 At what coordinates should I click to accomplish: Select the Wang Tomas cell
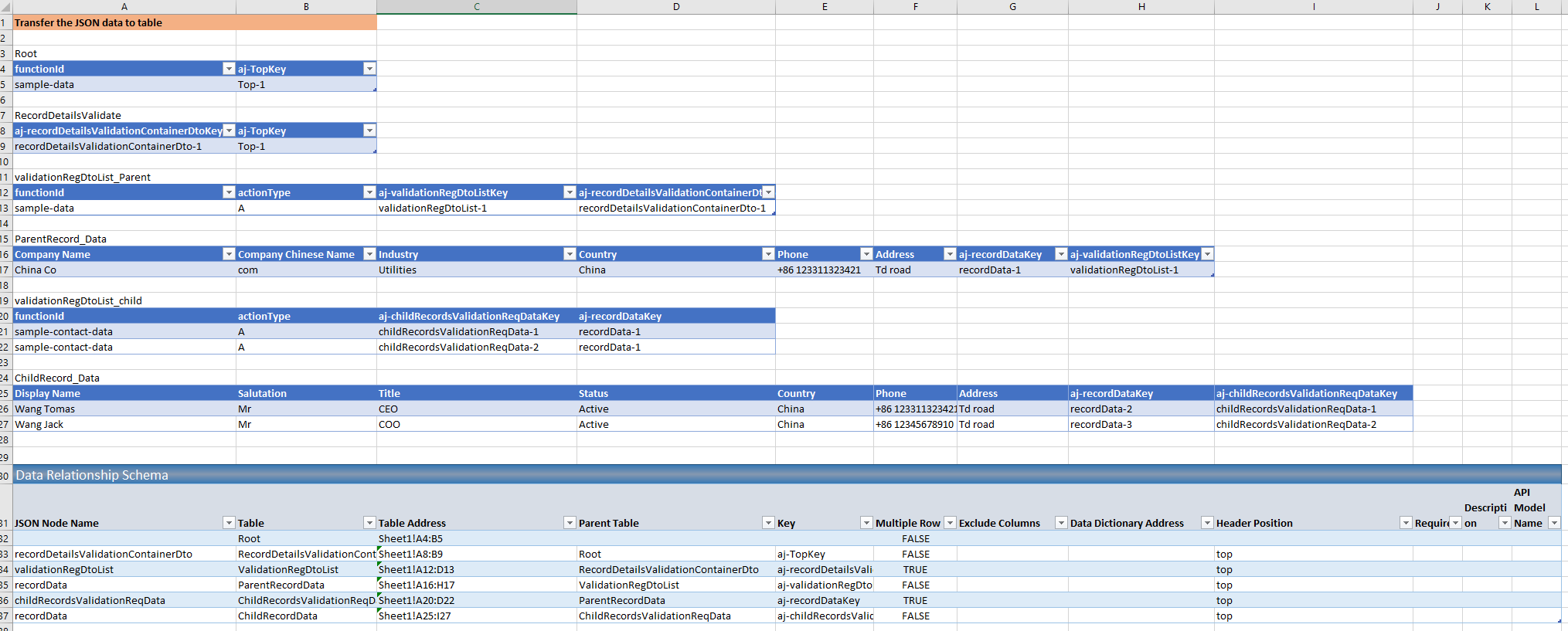[x=124, y=409]
